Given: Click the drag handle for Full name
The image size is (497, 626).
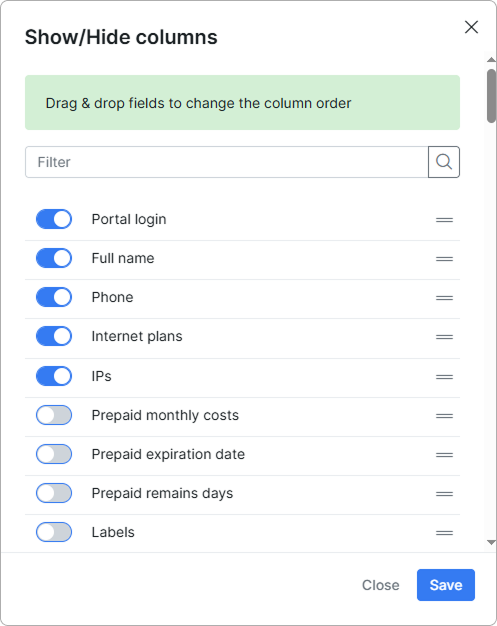Looking at the screenshot, I should click(x=444, y=259).
